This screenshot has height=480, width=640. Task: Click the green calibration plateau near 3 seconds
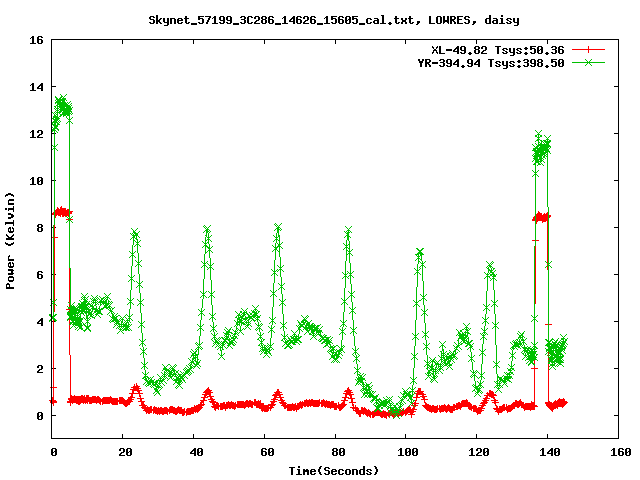click(62, 107)
